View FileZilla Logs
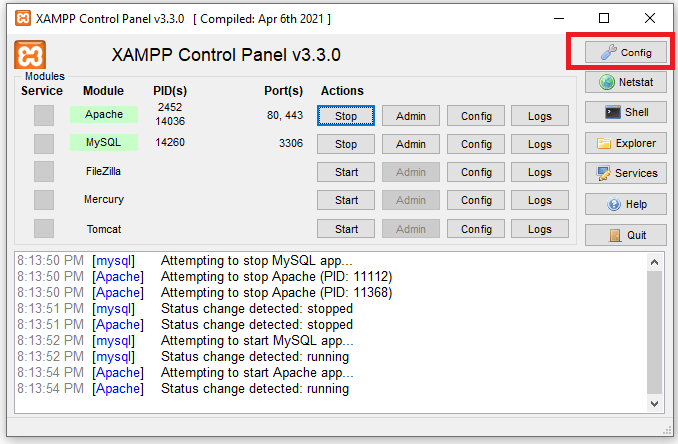The image size is (678, 444). [x=540, y=172]
